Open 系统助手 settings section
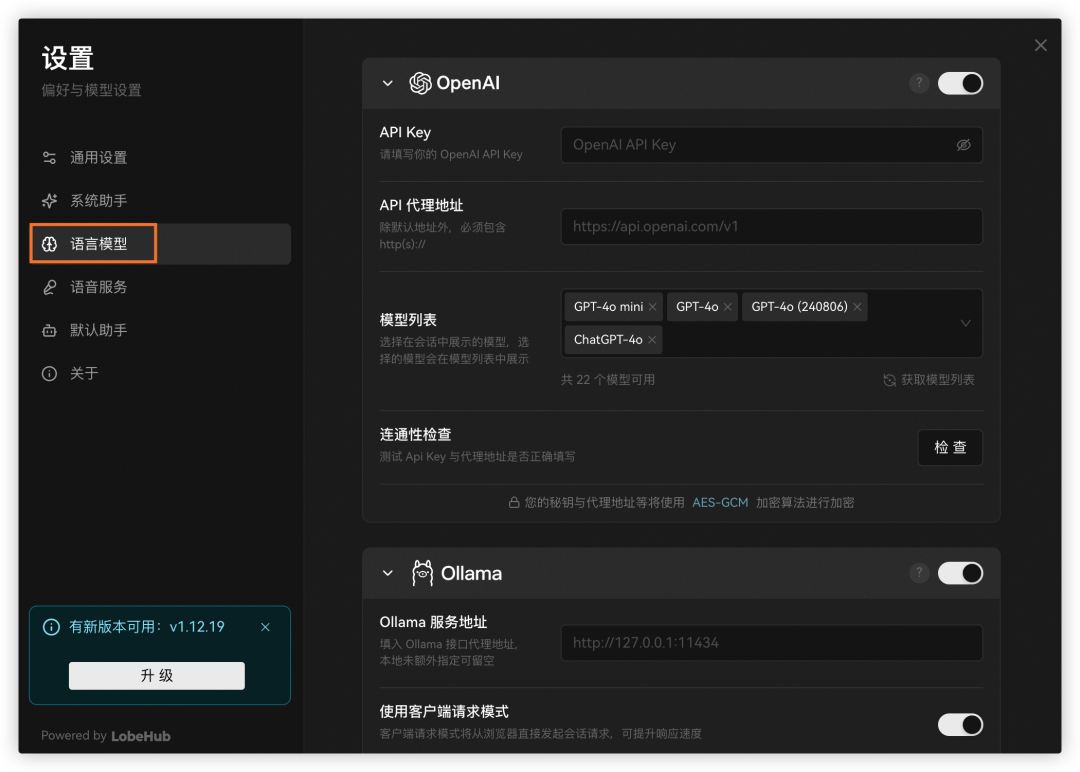 point(160,200)
